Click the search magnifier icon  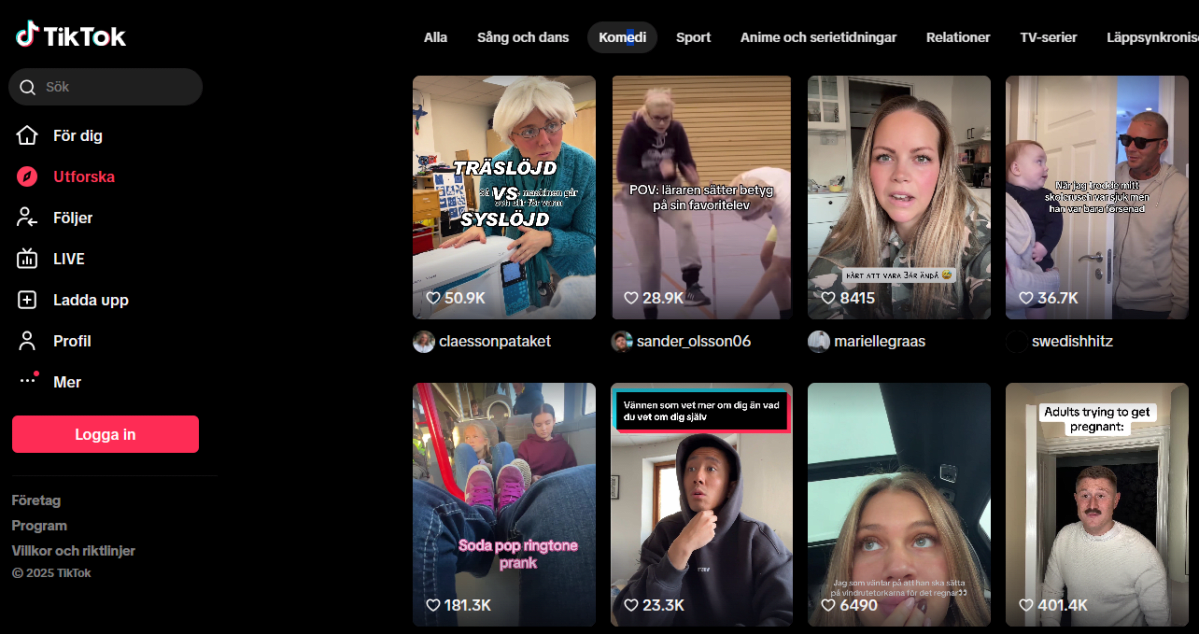[28, 87]
